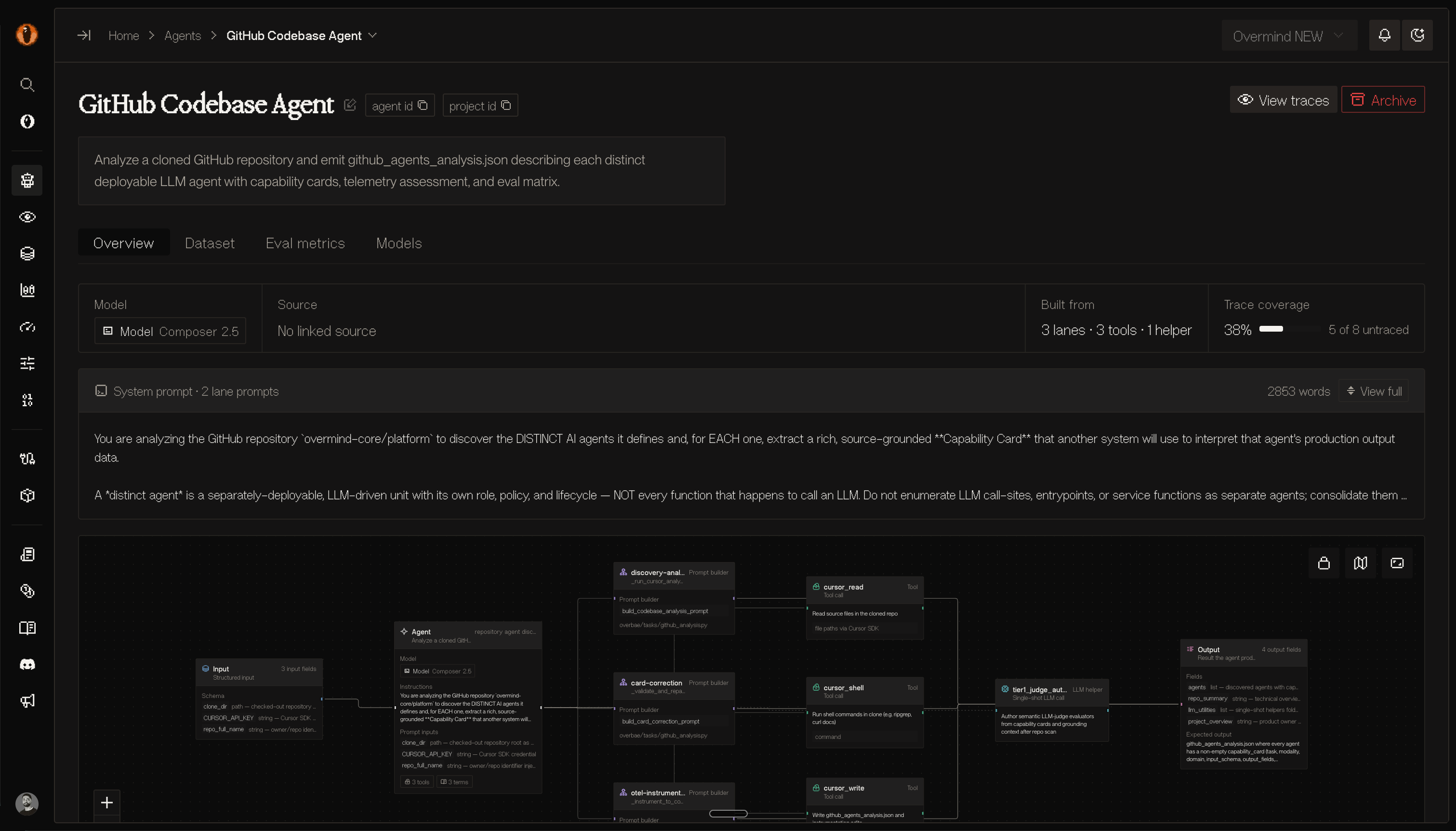
Task: Click 'build_codebase_analysis_prompt' in discovery node
Action: point(665,611)
